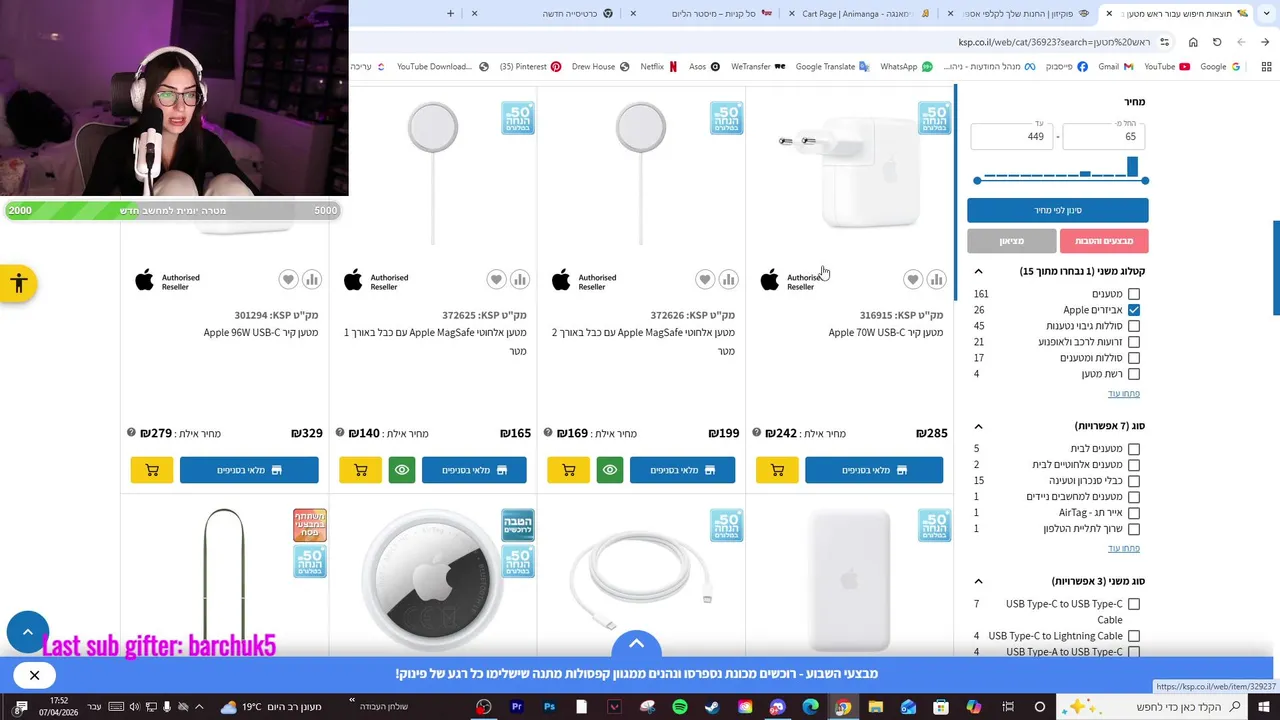This screenshot has height=720, width=1280.
Task: Switch to the סל קניות מיסטר הליום tab
Action: [705, 13]
